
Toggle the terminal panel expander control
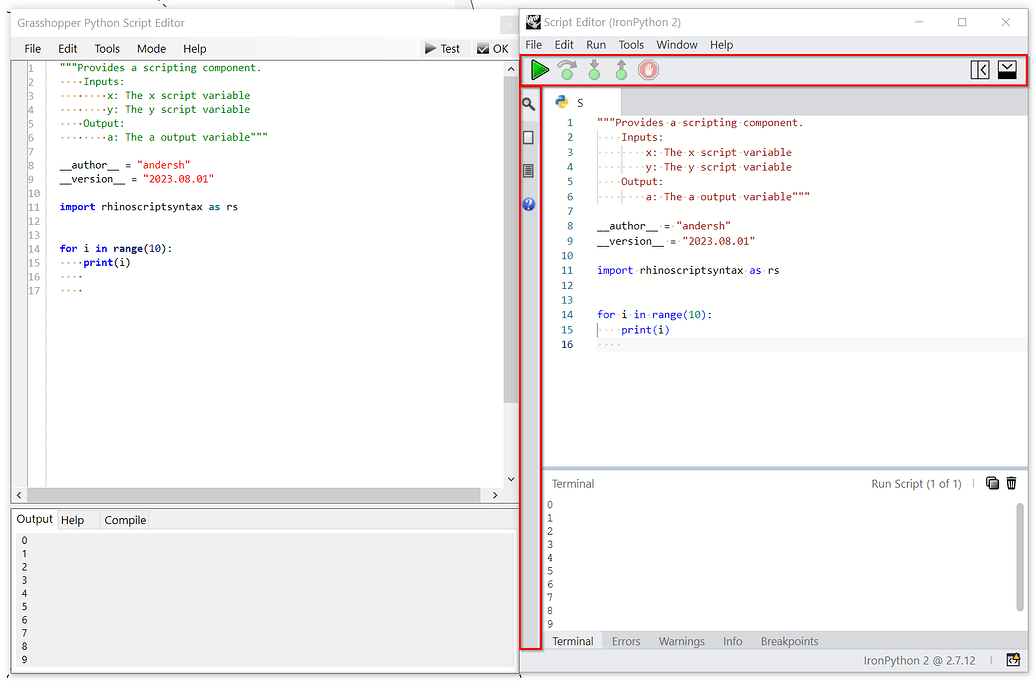tap(1007, 69)
